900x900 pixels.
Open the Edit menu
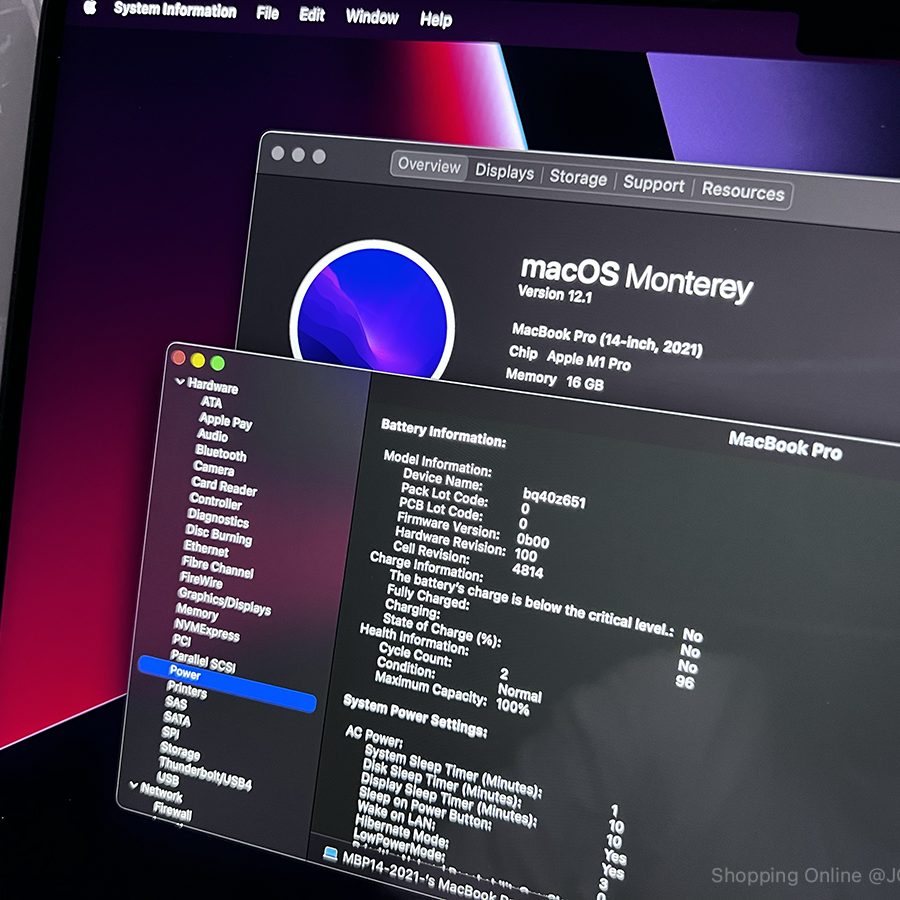pyautogui.click(x=312, y=14)
